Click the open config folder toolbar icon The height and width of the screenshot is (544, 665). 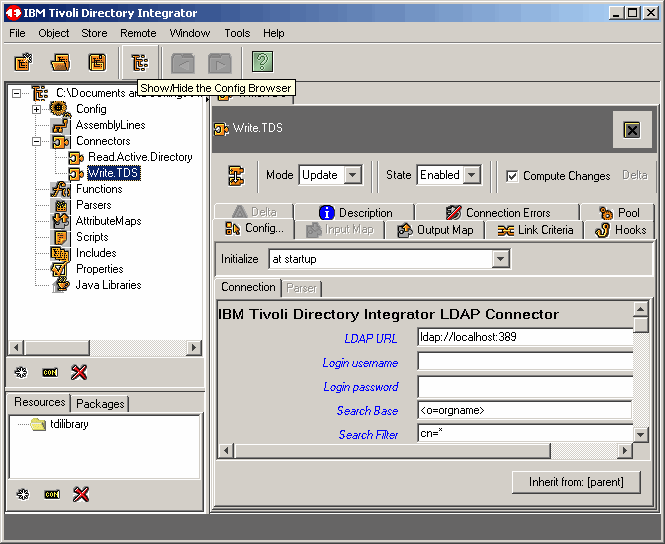[x=60, y=63]
